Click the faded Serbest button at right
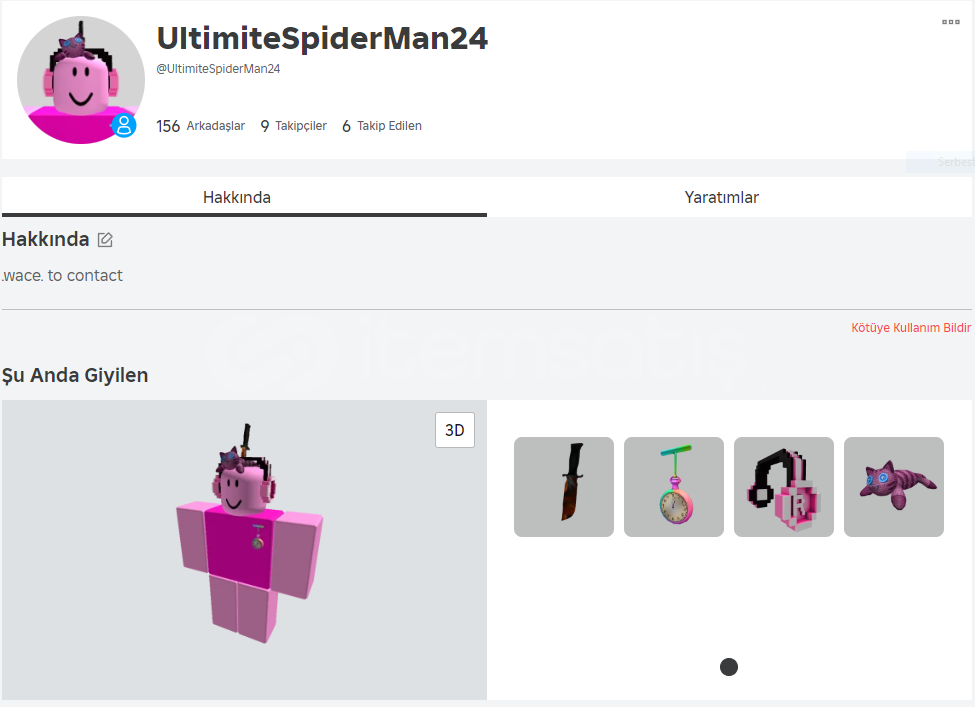This screenshot has width=975, height=707. coord(941,162)
